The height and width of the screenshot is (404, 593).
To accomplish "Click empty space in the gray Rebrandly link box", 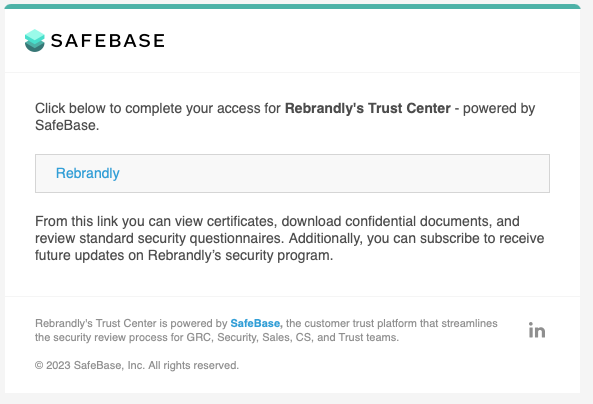I will [x=333, y=173].
